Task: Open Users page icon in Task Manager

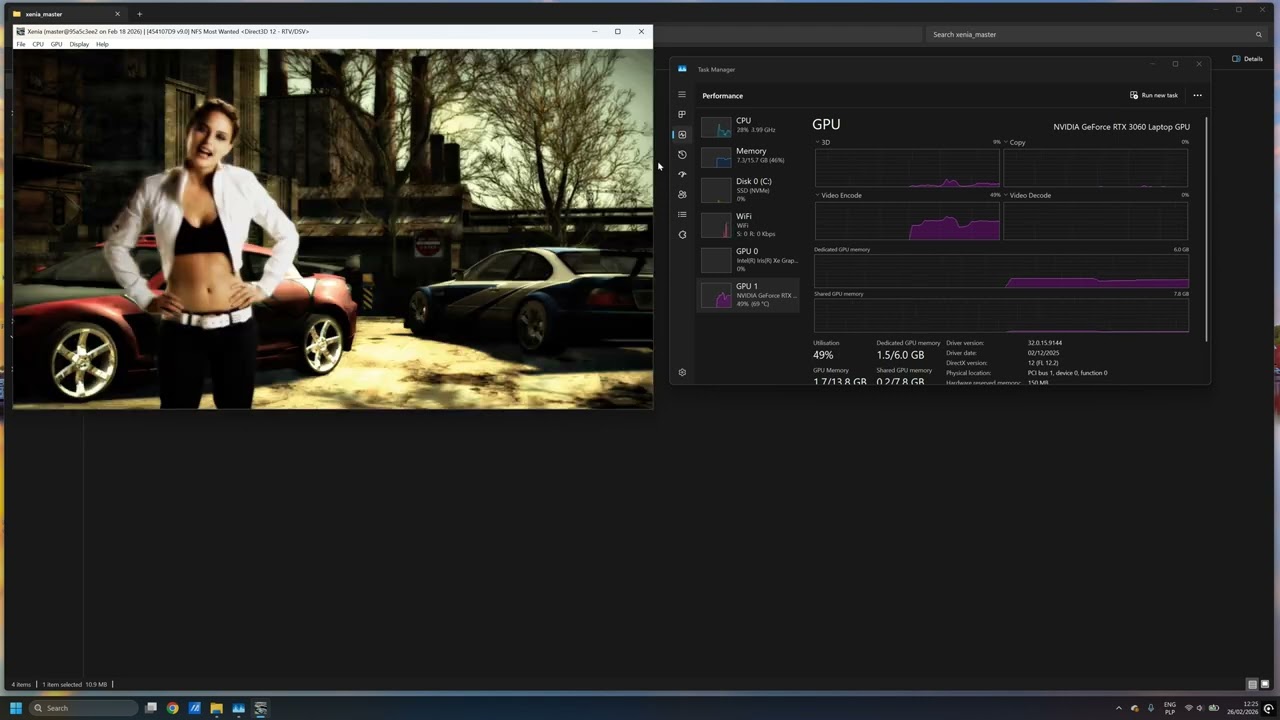Action: [682, 194]
